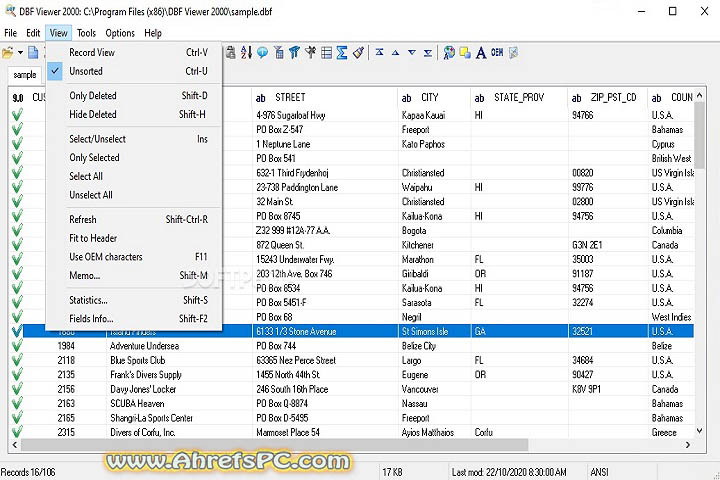Open the Options menu
The image size is (720, 480).
pos(120,33)
